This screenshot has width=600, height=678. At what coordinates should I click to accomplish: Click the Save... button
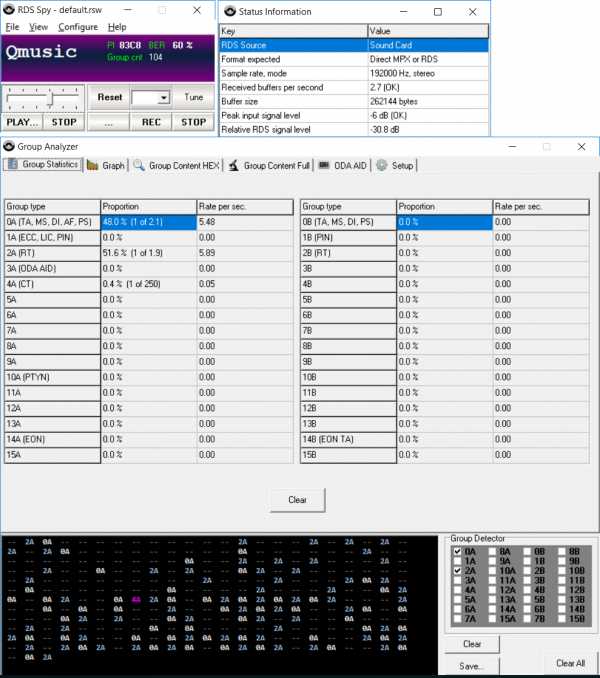(x=472, y=666)
